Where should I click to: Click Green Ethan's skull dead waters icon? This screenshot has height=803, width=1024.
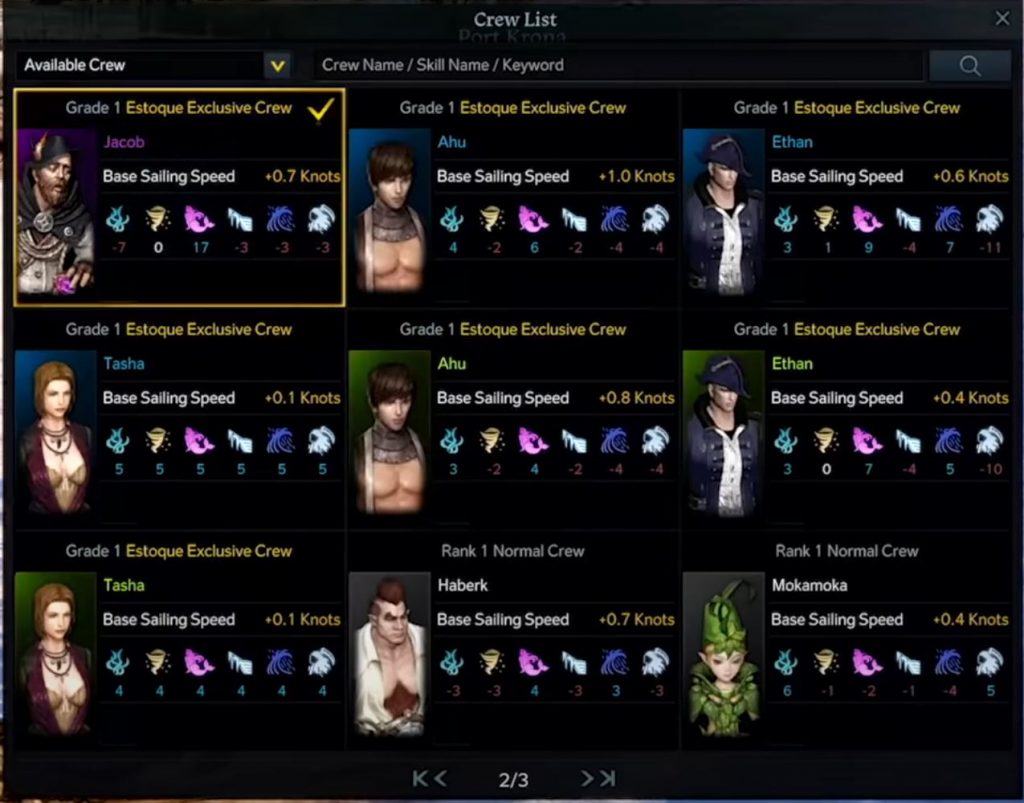coord(989,441)
